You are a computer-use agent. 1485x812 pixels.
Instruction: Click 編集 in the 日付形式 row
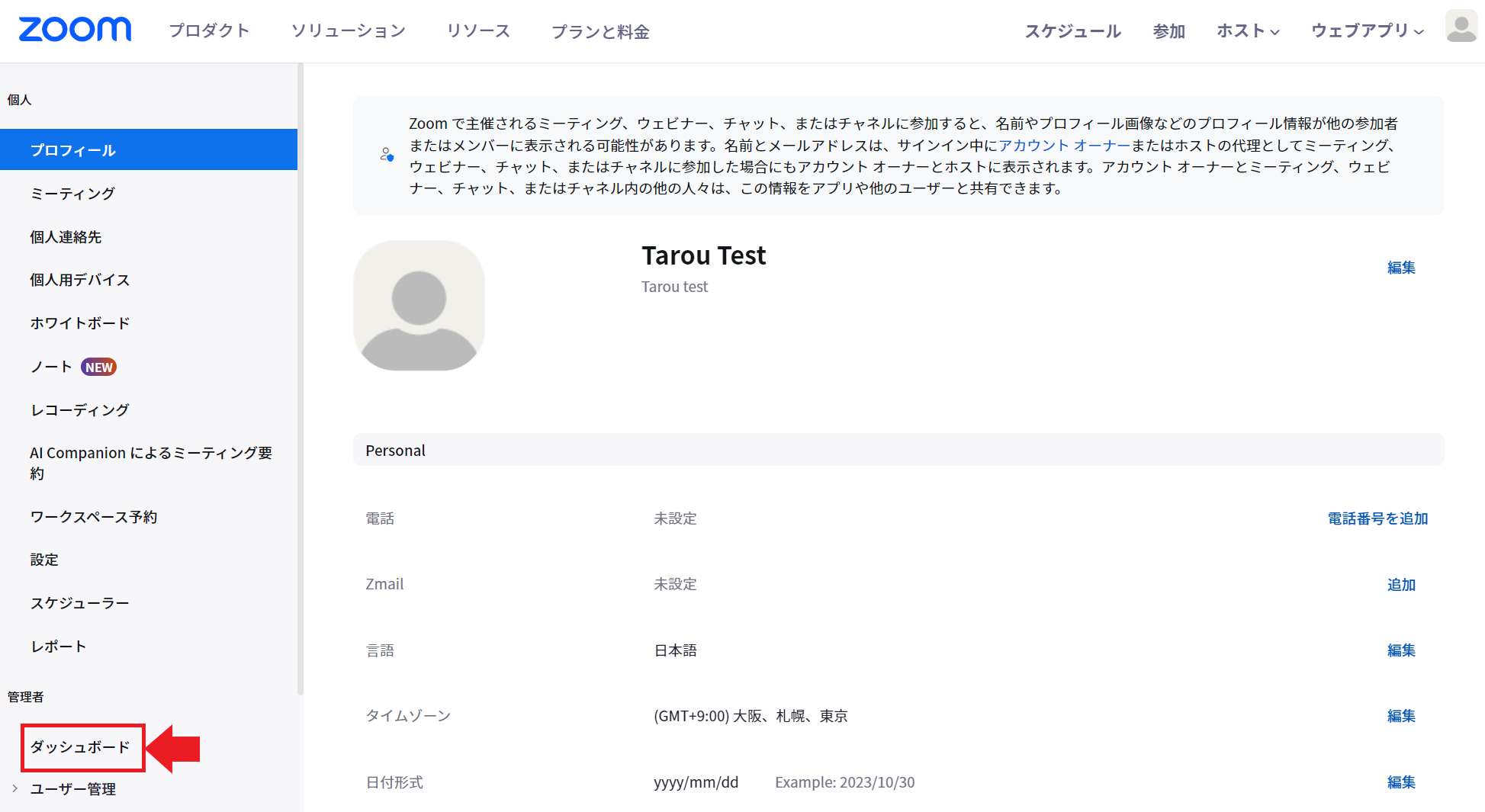(1401, 782)
